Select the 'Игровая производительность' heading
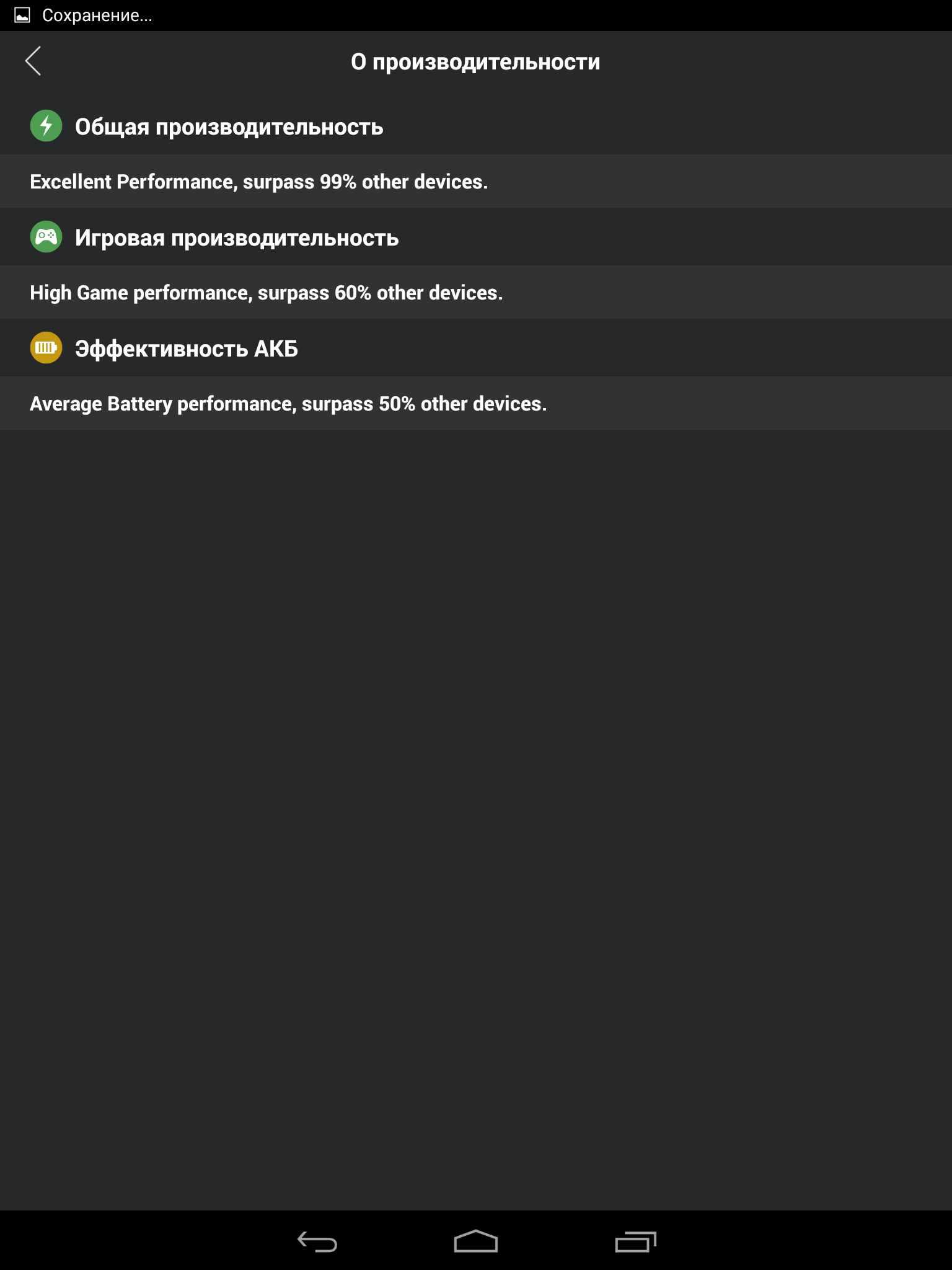 237,238
